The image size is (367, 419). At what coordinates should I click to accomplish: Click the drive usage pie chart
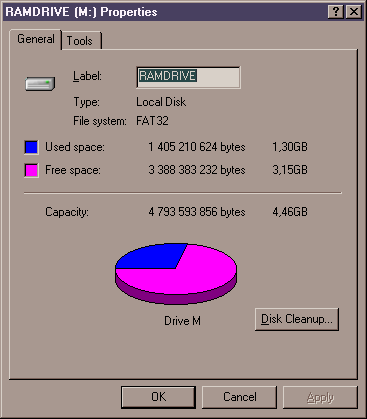tap(176, 273)
